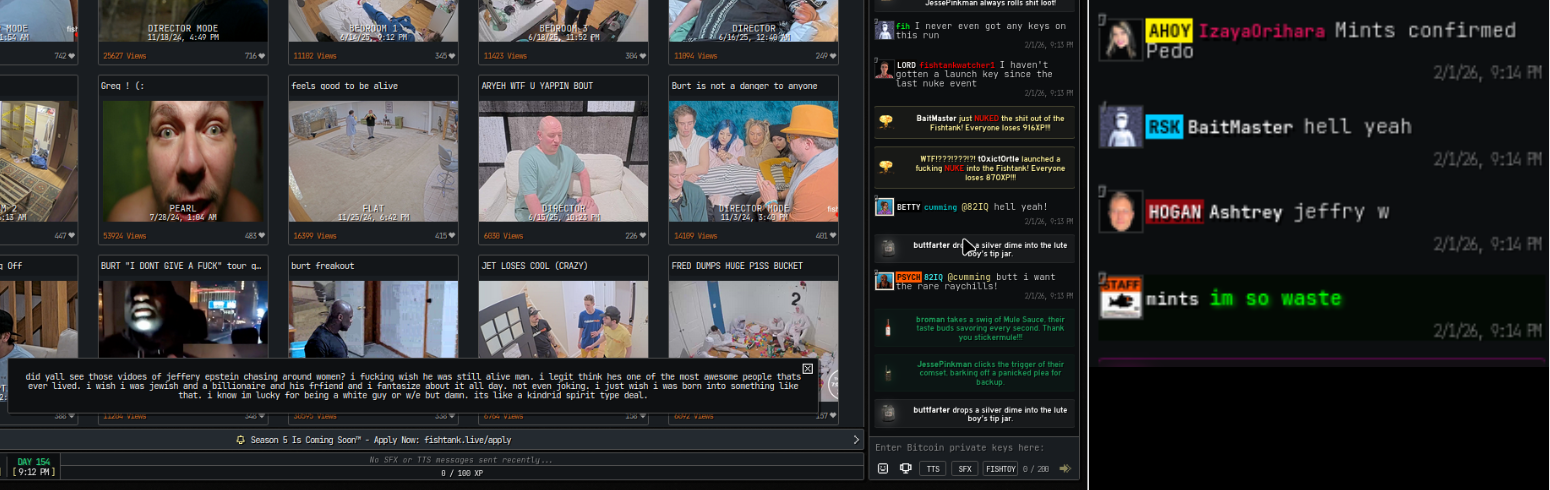Open cumming's avatar beside BETTY badge

tap(884, 207)
